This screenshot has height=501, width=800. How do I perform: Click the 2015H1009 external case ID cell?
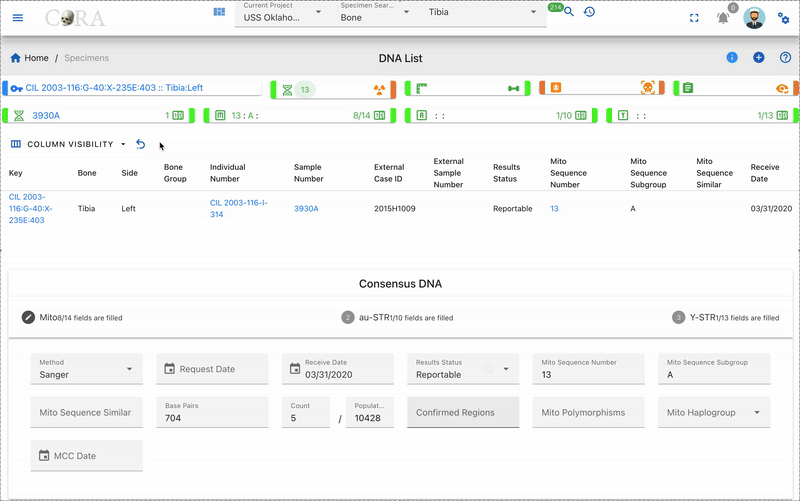[395, 209]
